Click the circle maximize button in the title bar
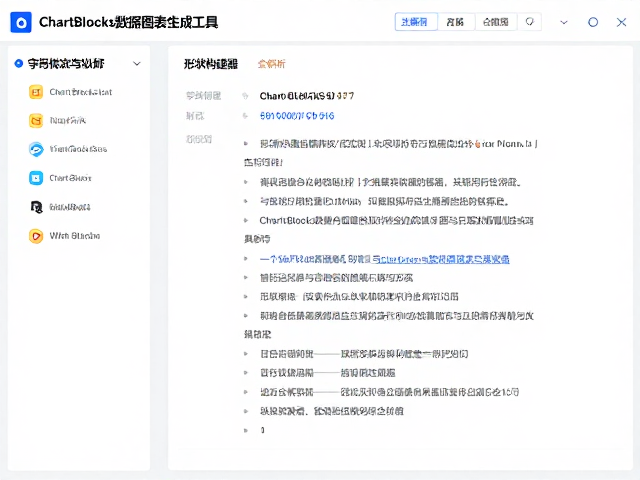Viewport: 640px width, 480px height. click(593, 22)
